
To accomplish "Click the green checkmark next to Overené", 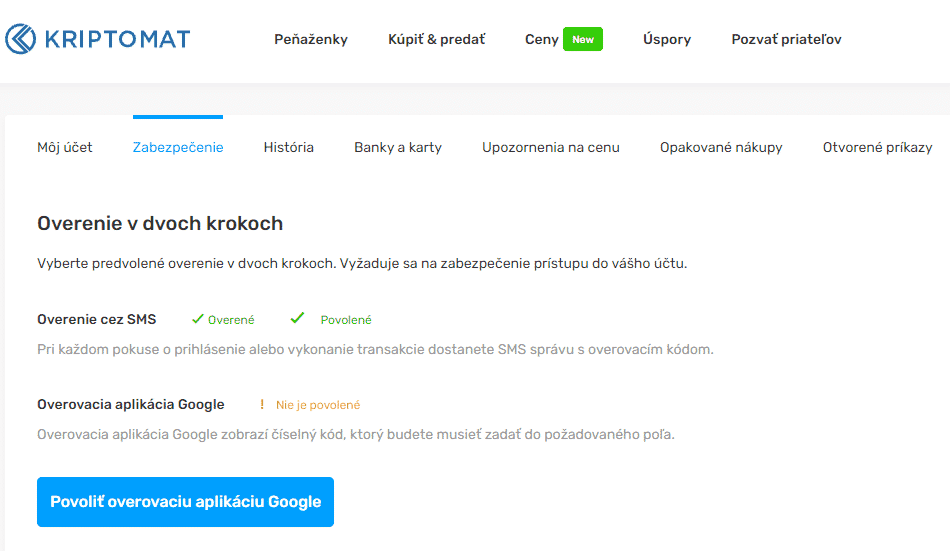I will point(196,319).
